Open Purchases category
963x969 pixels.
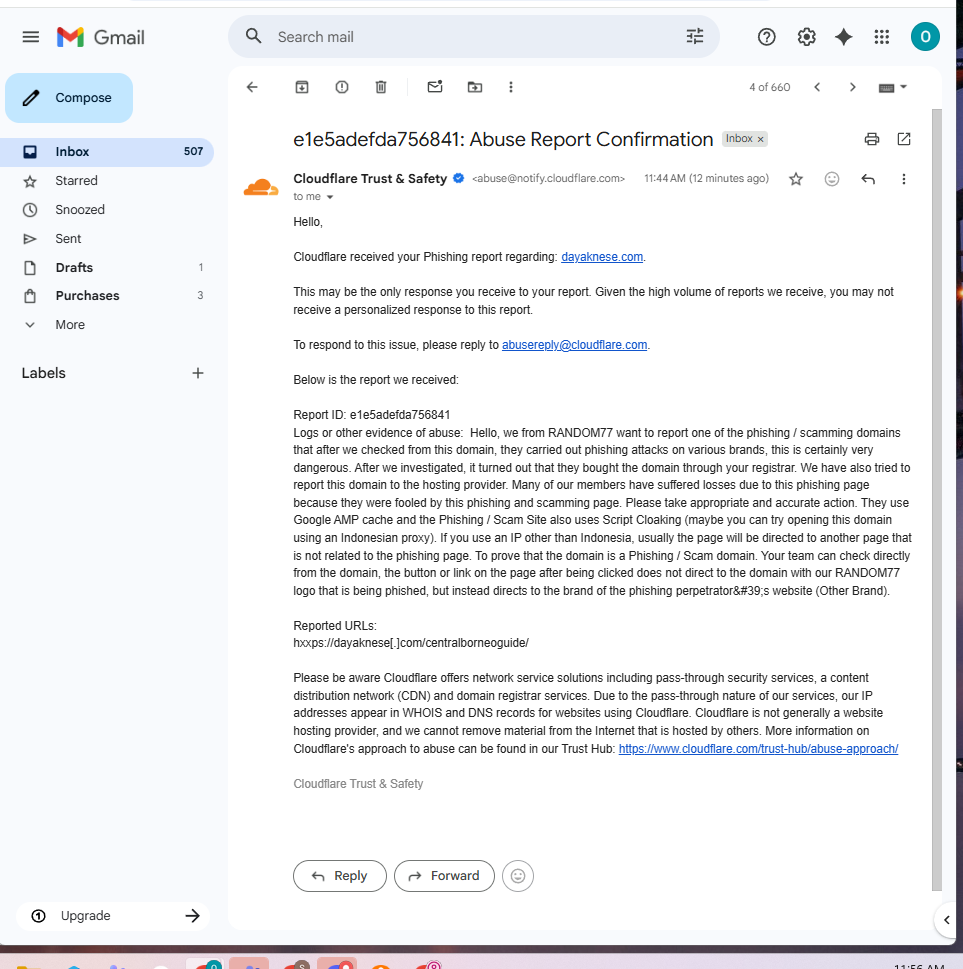pyautogui.click(x=107, y=295)
